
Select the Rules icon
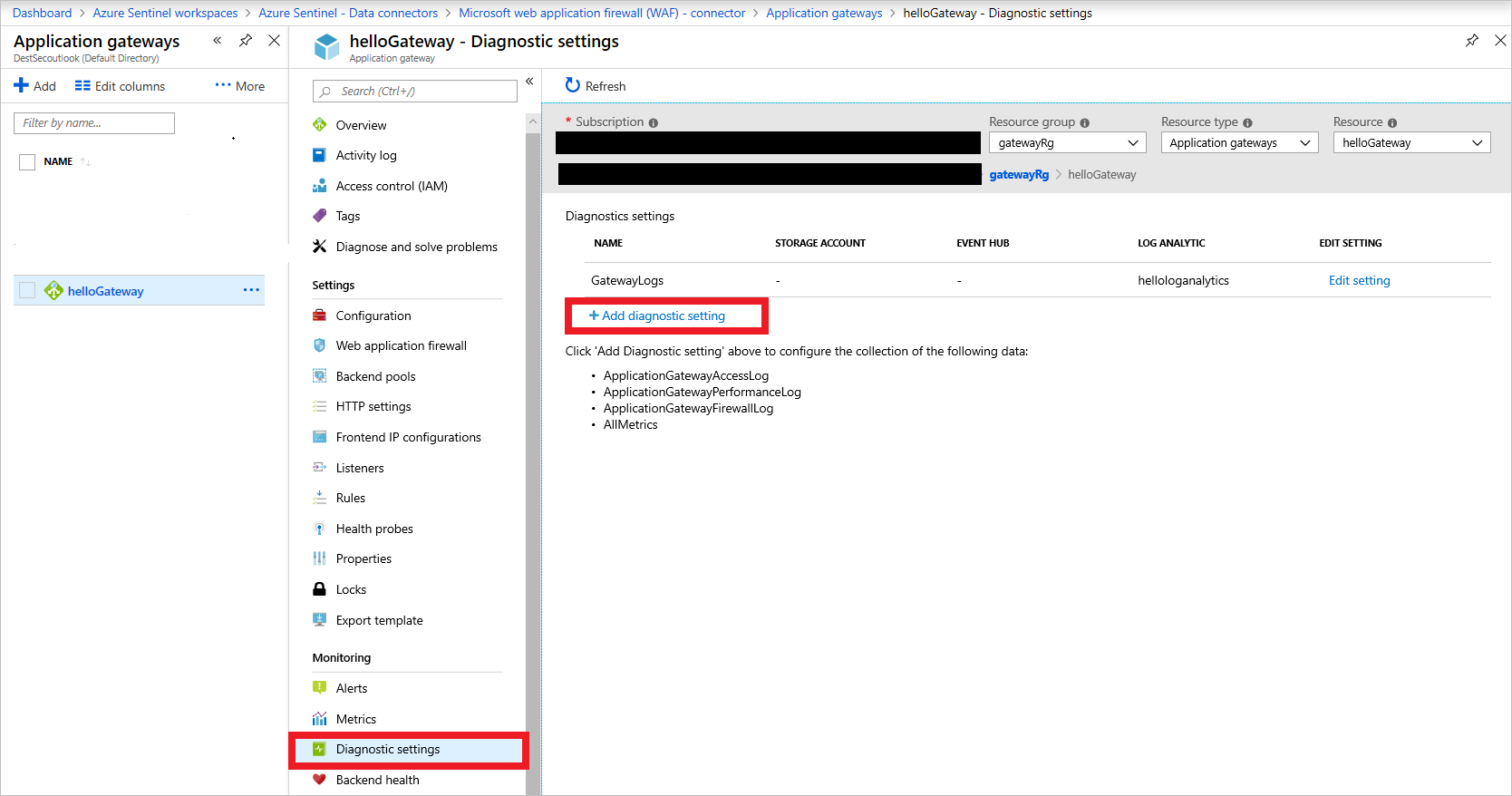coord(319,498)
